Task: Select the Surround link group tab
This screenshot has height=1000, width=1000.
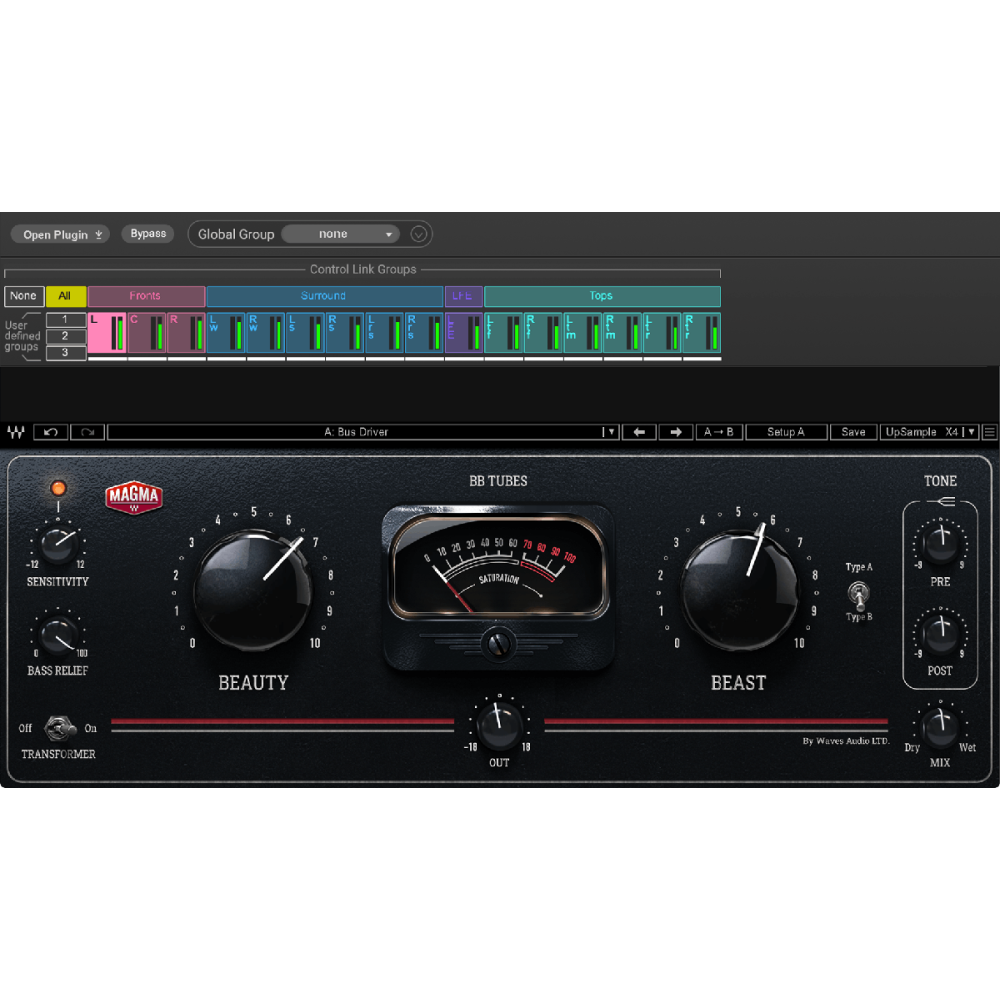Action: [324, 296]
